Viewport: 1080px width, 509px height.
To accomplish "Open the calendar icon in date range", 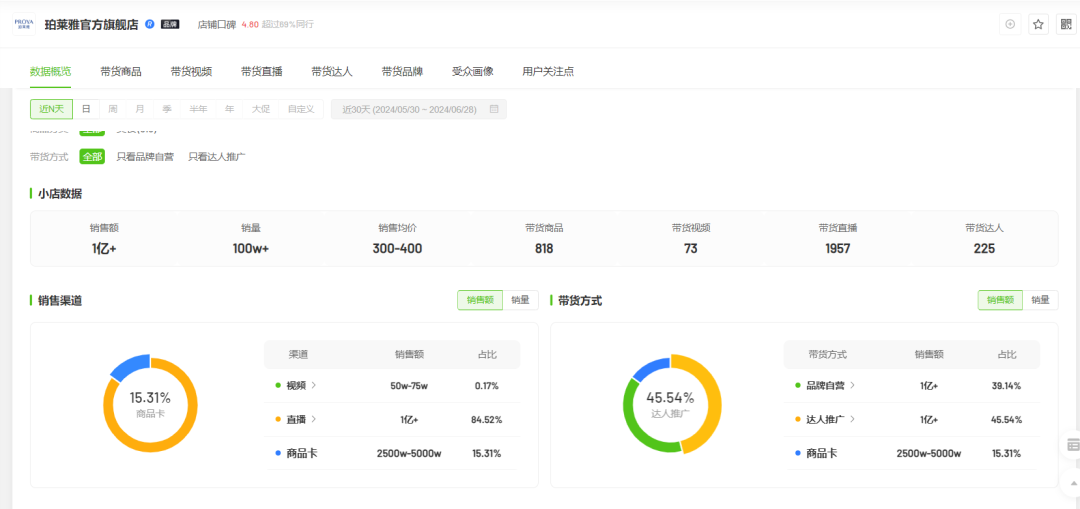I will 494,109.
